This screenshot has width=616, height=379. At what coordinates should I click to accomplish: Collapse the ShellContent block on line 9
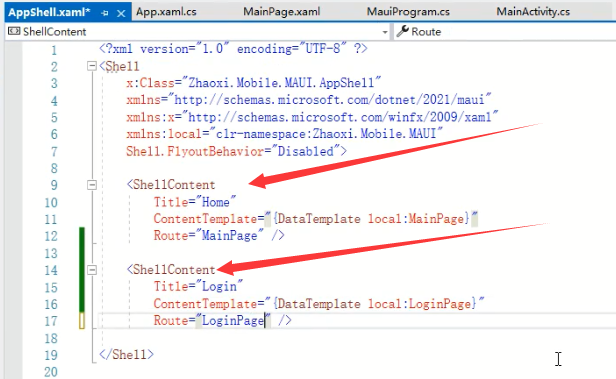pyautogui.click(x=92, y=185)
